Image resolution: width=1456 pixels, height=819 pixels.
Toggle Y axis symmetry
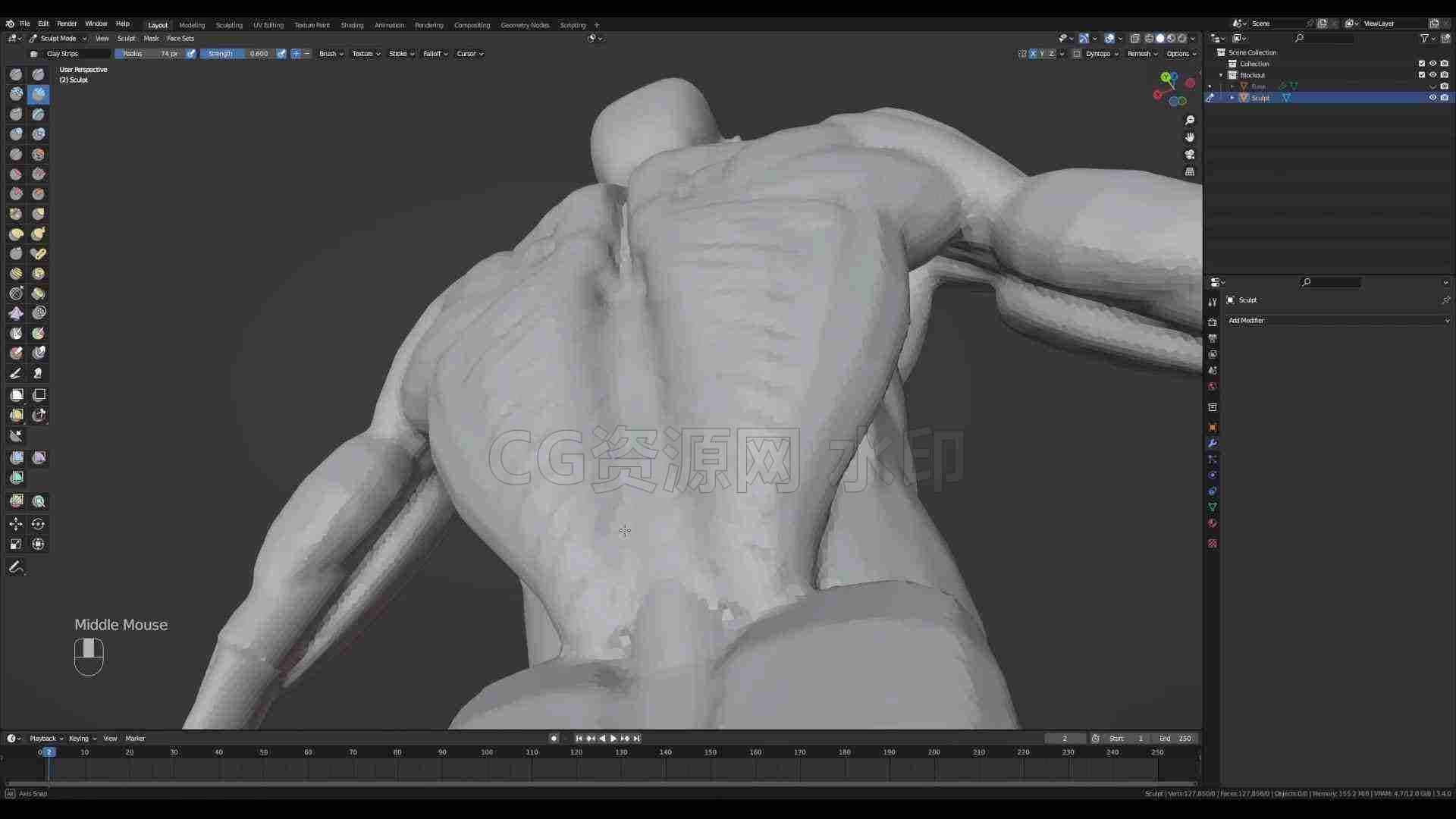point(1042,54)
